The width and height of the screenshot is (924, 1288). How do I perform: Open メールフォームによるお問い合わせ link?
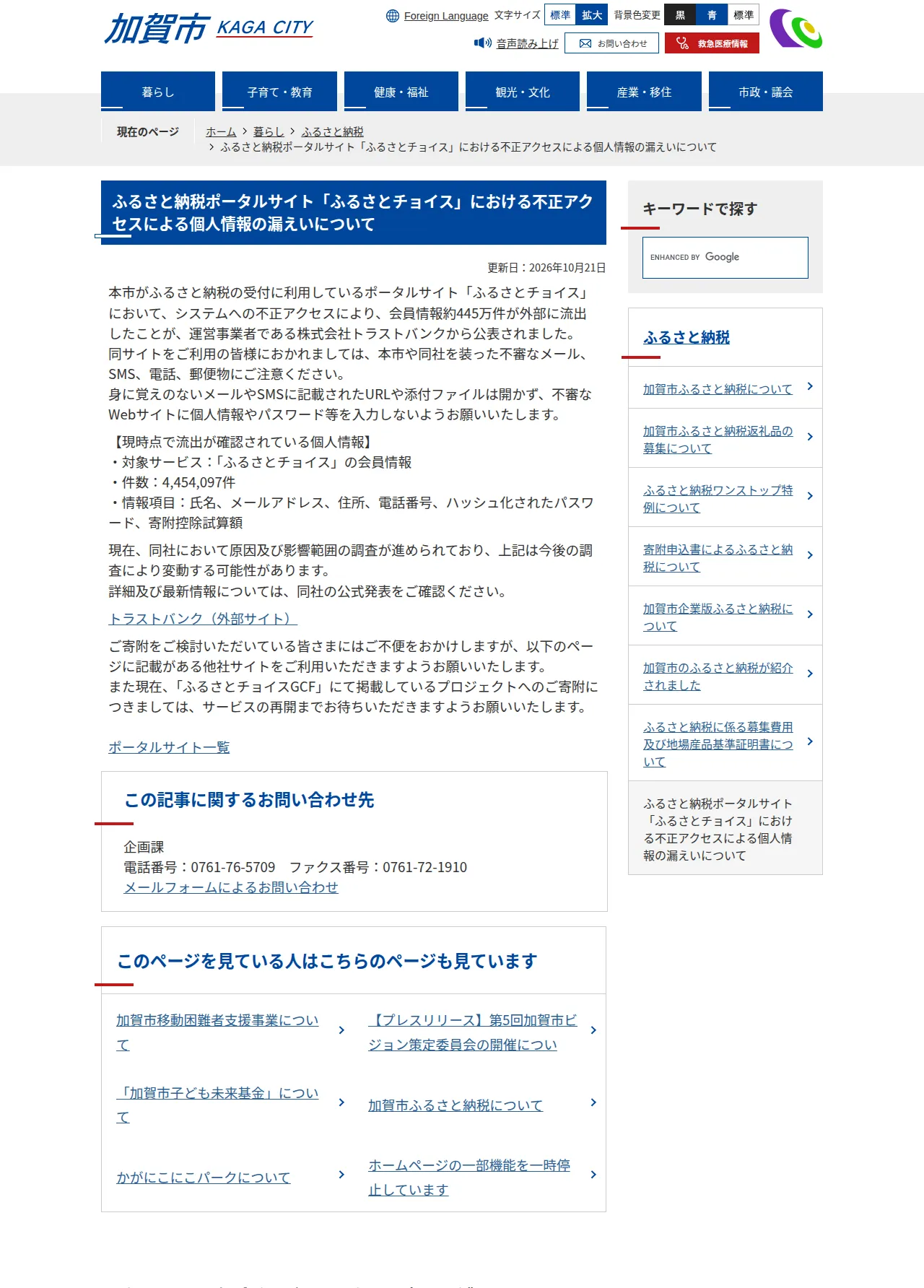(x=231, y=887)
